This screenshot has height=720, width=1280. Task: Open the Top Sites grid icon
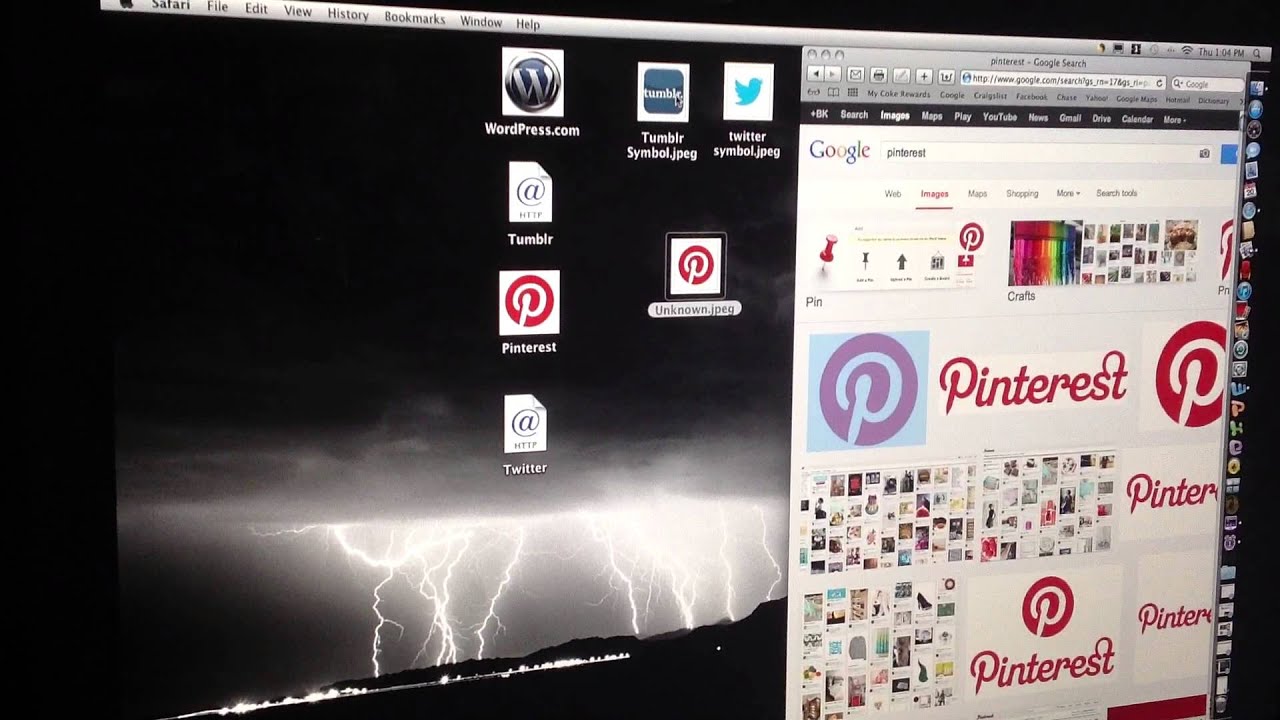click(x=852, y=93)
